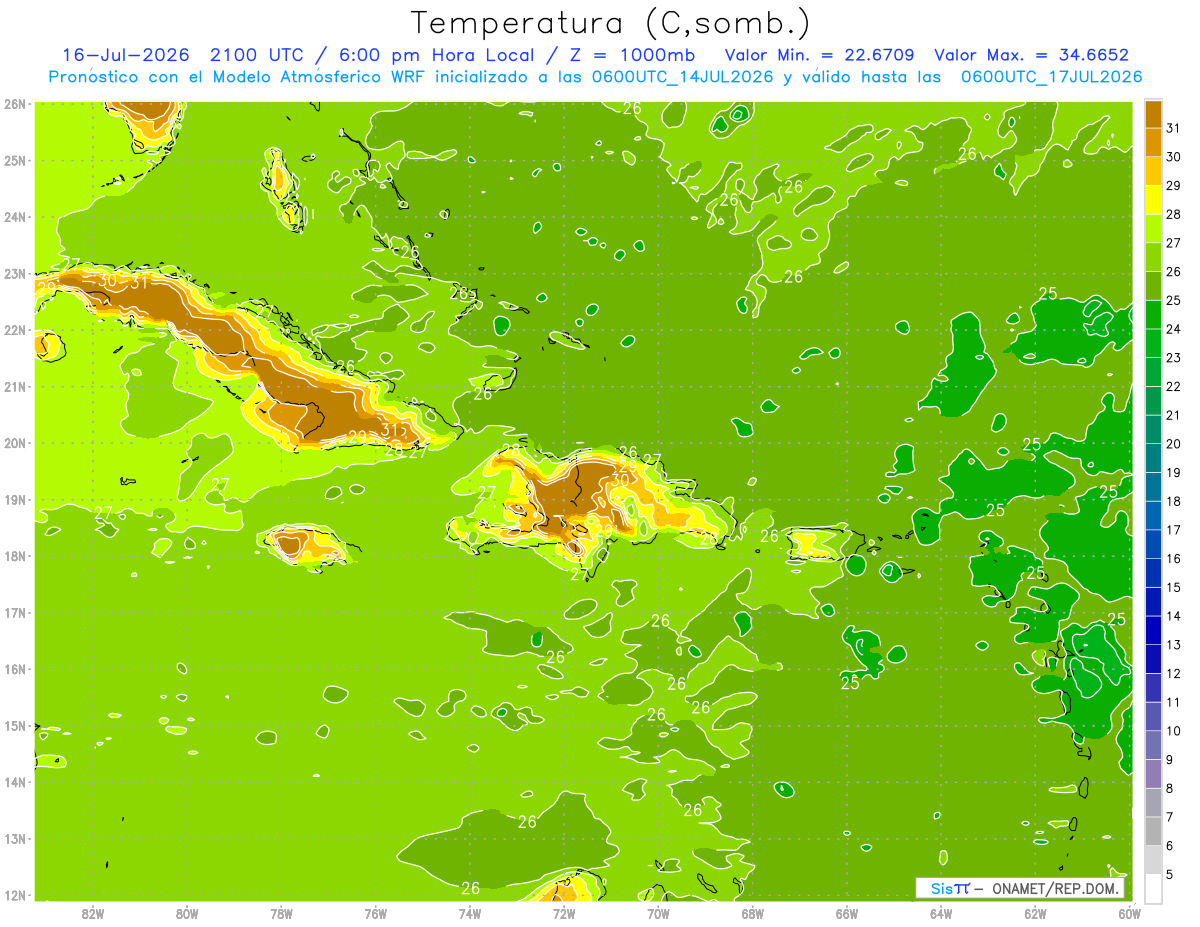Screen dimensions: 1200x927
Task: Click the "66W" longitude axis label
Action: click(847, 913)
